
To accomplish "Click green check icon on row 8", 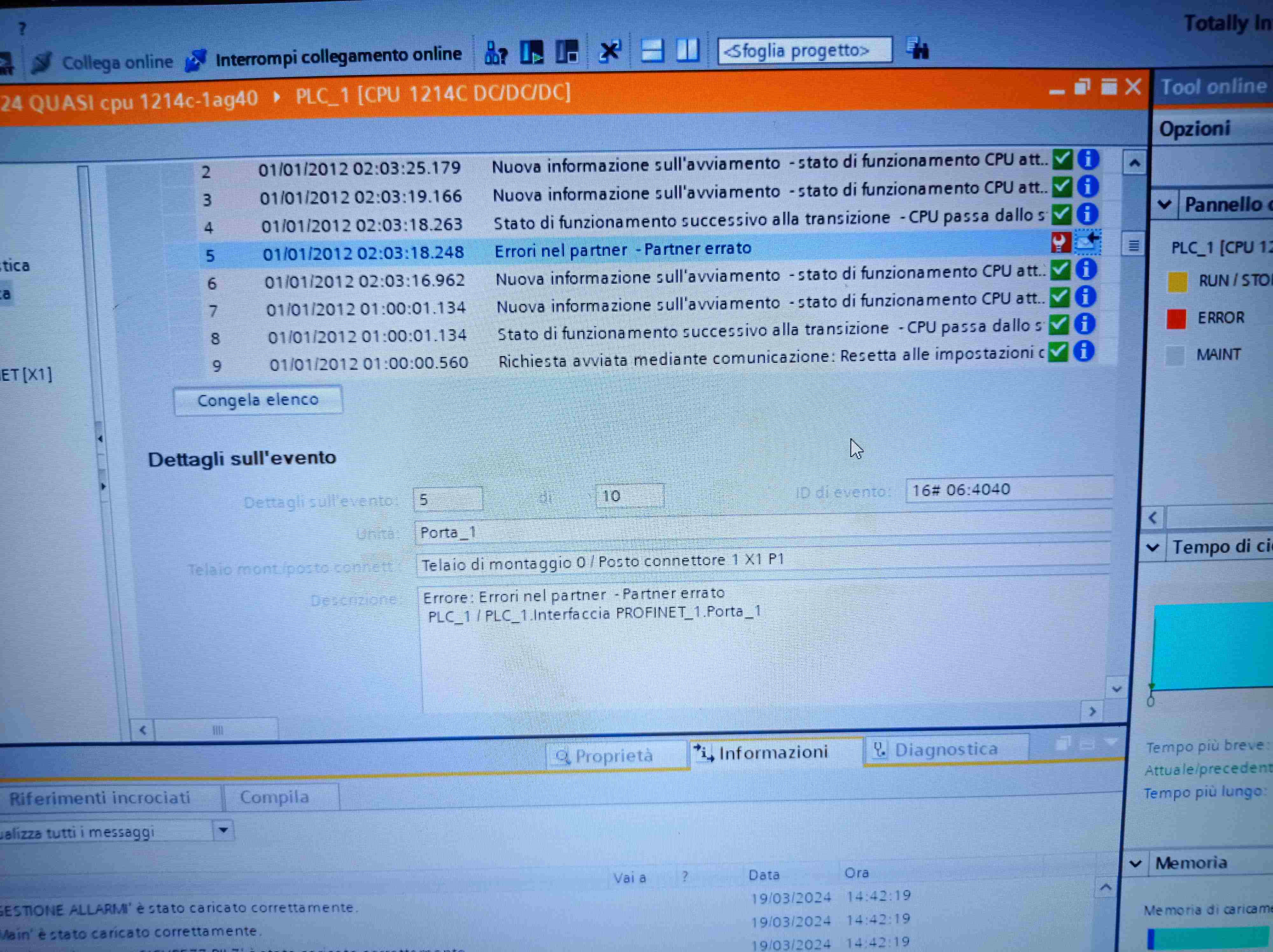I will coord(1058,325).
